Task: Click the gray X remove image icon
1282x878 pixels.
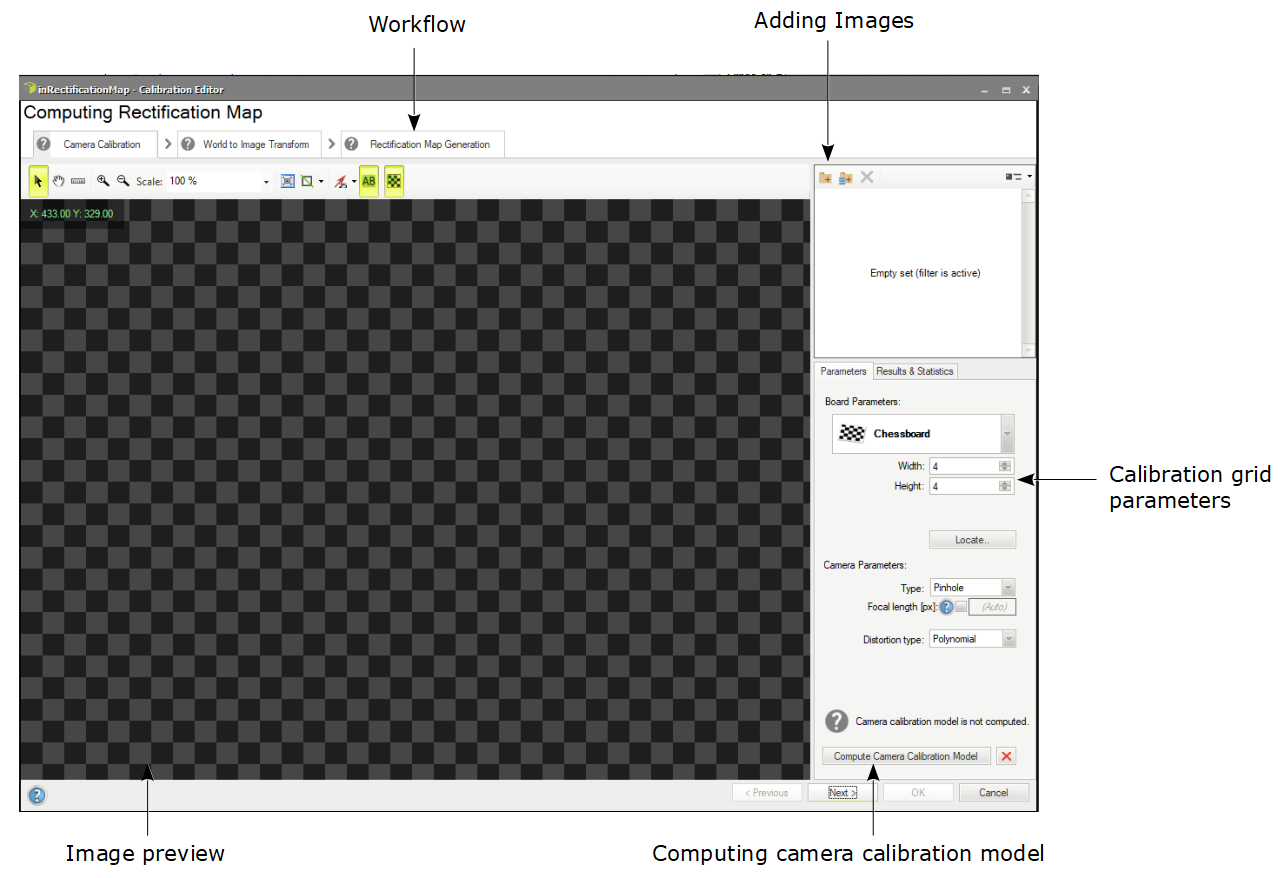Action: pos(867,177)
